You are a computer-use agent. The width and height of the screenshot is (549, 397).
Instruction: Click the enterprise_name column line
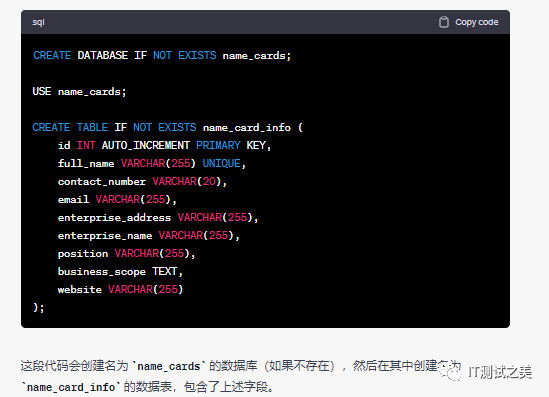(148, 236)
